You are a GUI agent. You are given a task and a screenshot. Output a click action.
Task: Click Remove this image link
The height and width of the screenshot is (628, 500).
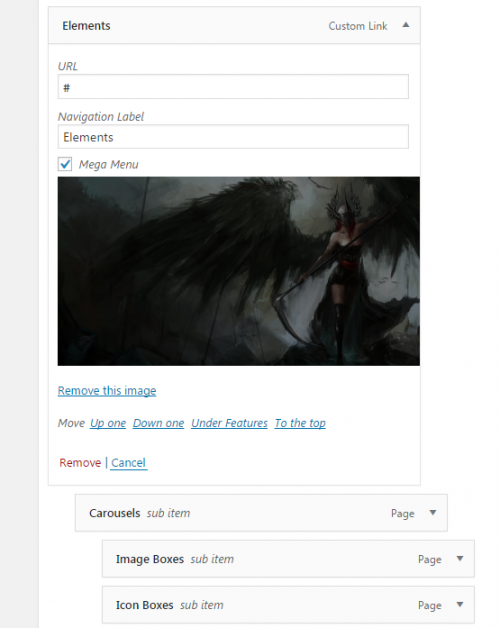(107, 390)
